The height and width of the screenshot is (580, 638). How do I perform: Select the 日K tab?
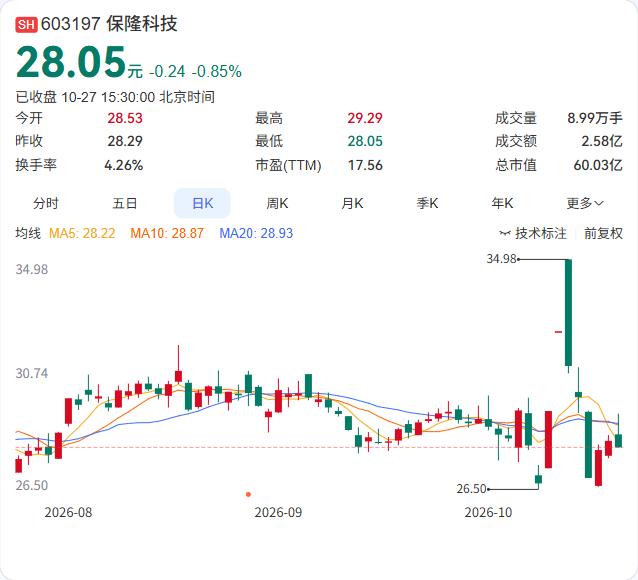(202, 203)
